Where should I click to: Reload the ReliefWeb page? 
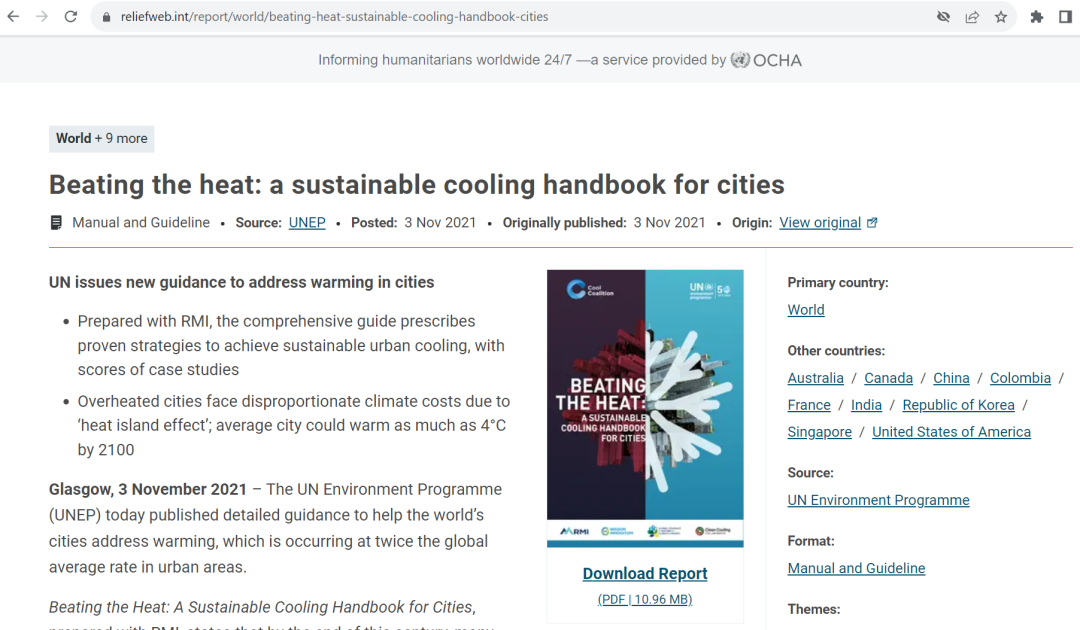[x=71, y=17]
